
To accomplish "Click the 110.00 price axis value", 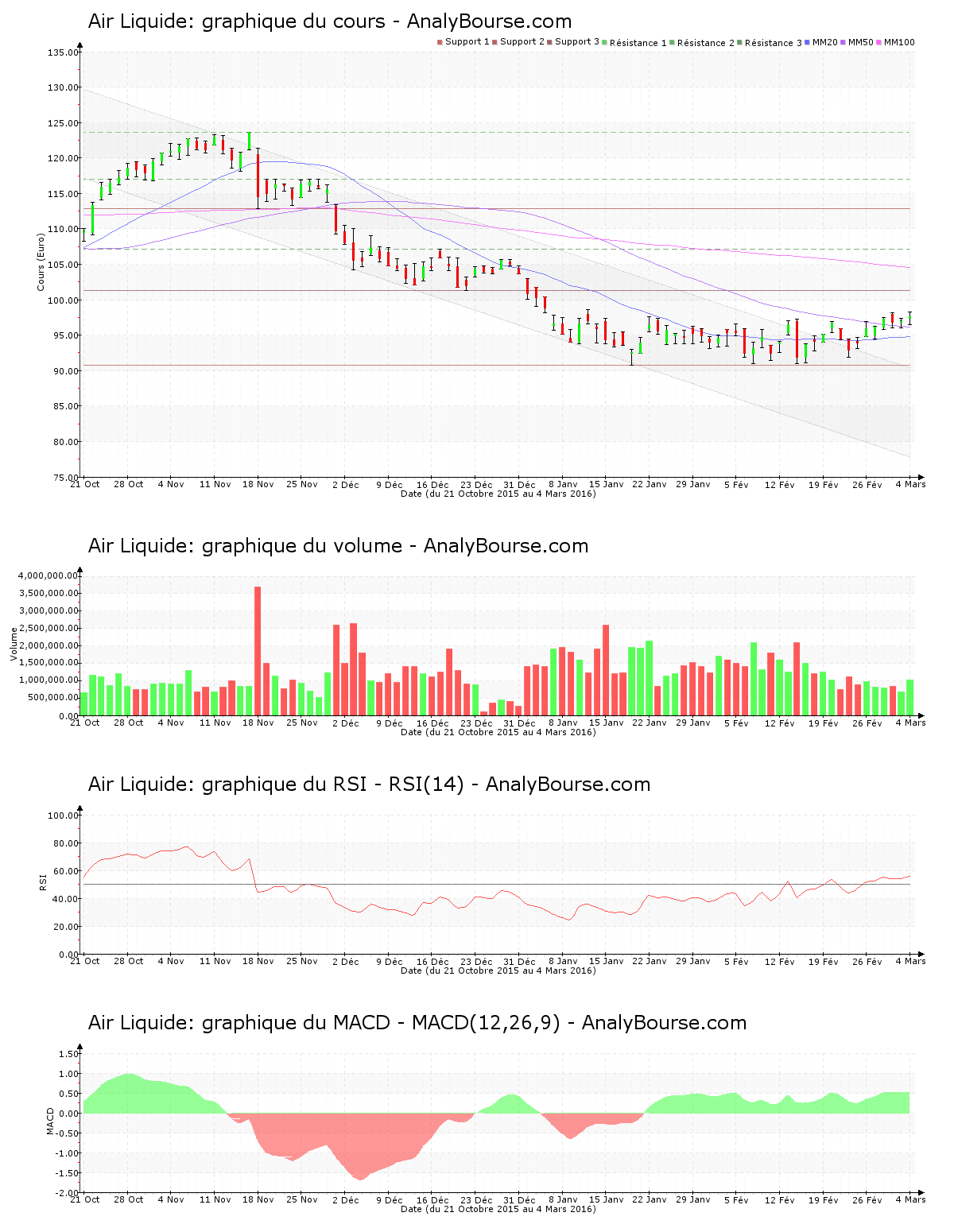I will pos(63,229).
